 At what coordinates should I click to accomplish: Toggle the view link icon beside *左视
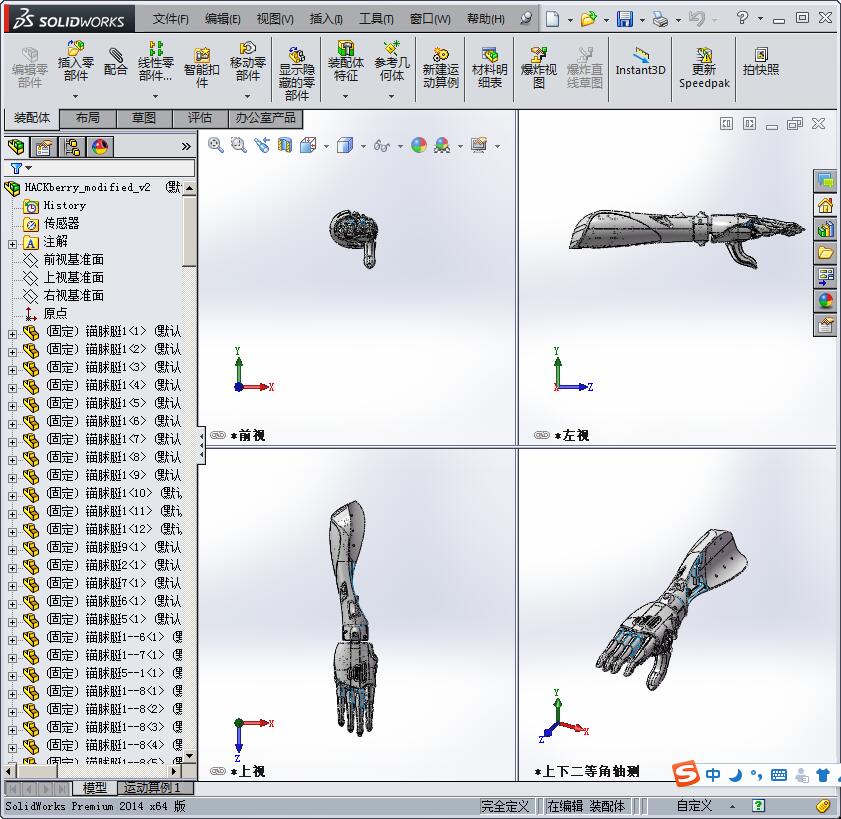542,435
